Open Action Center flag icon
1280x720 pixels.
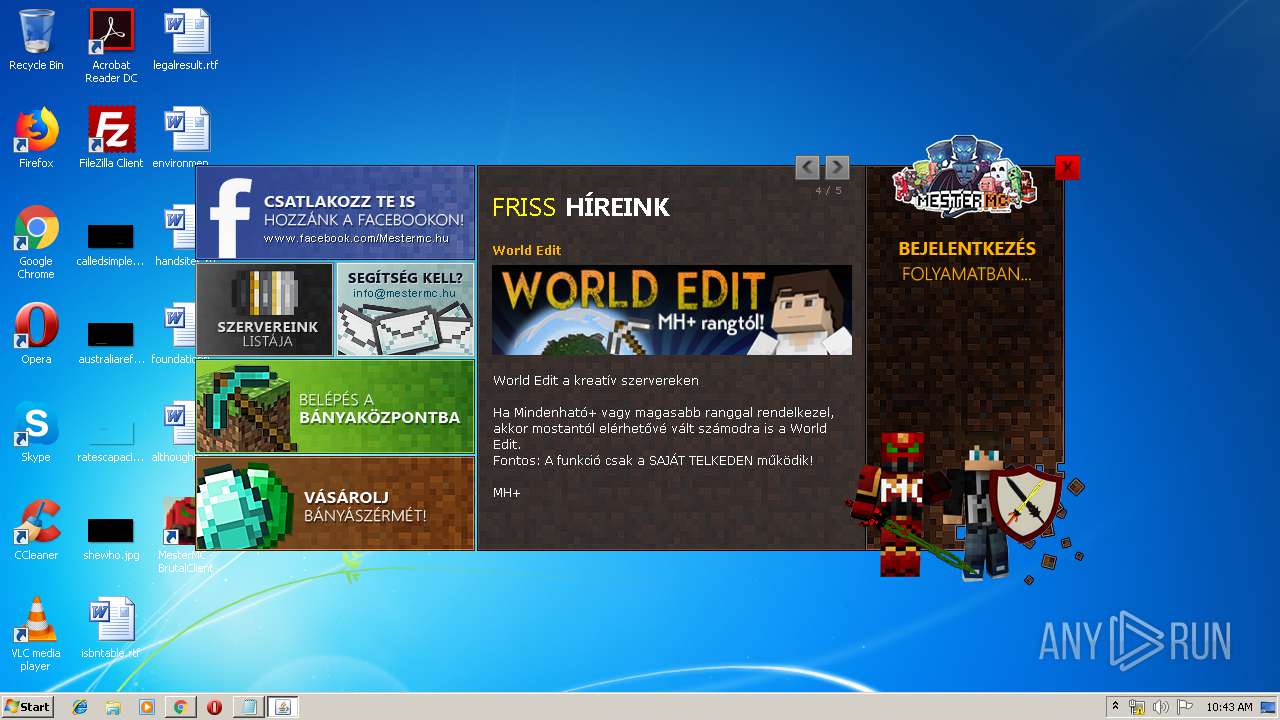click(x=1184, y=707)
